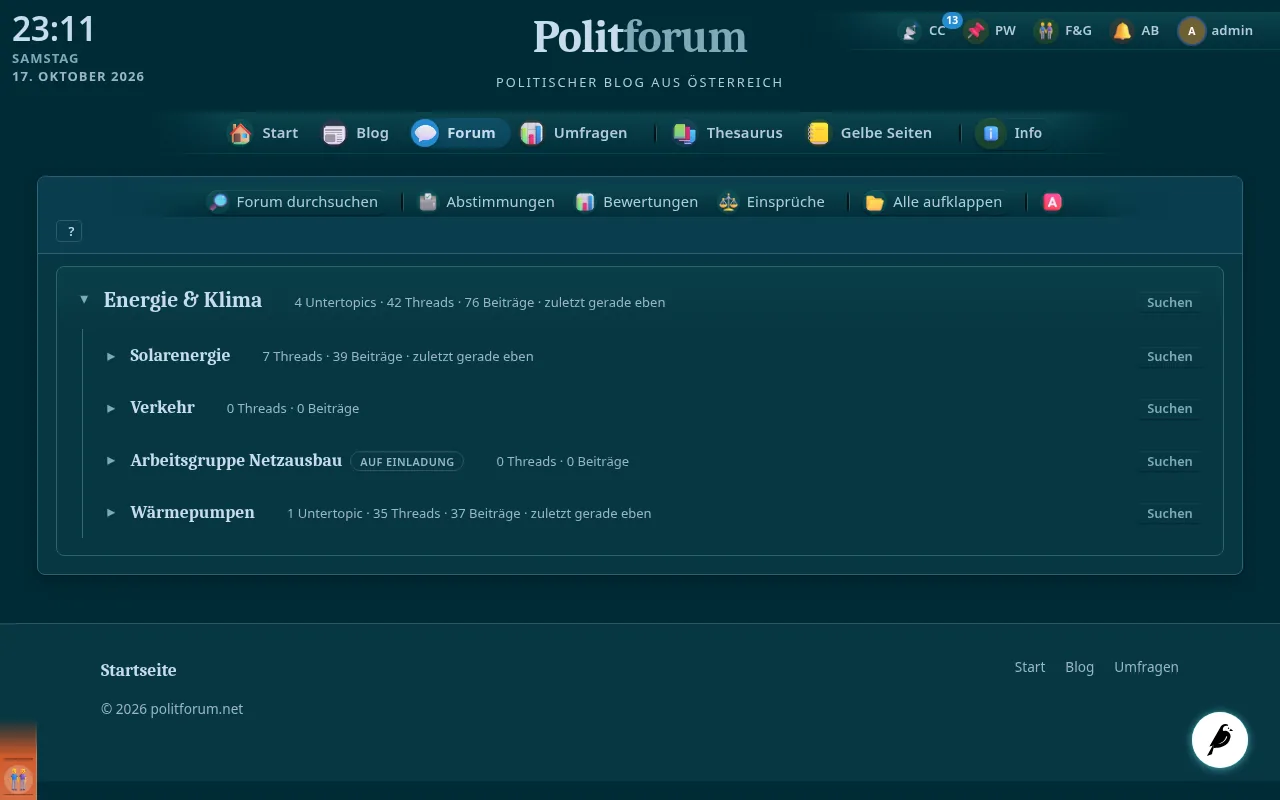This screenshot has height=800, width=1280.
Task: Open the AB bell notifications
Action: coord(1122,31)
